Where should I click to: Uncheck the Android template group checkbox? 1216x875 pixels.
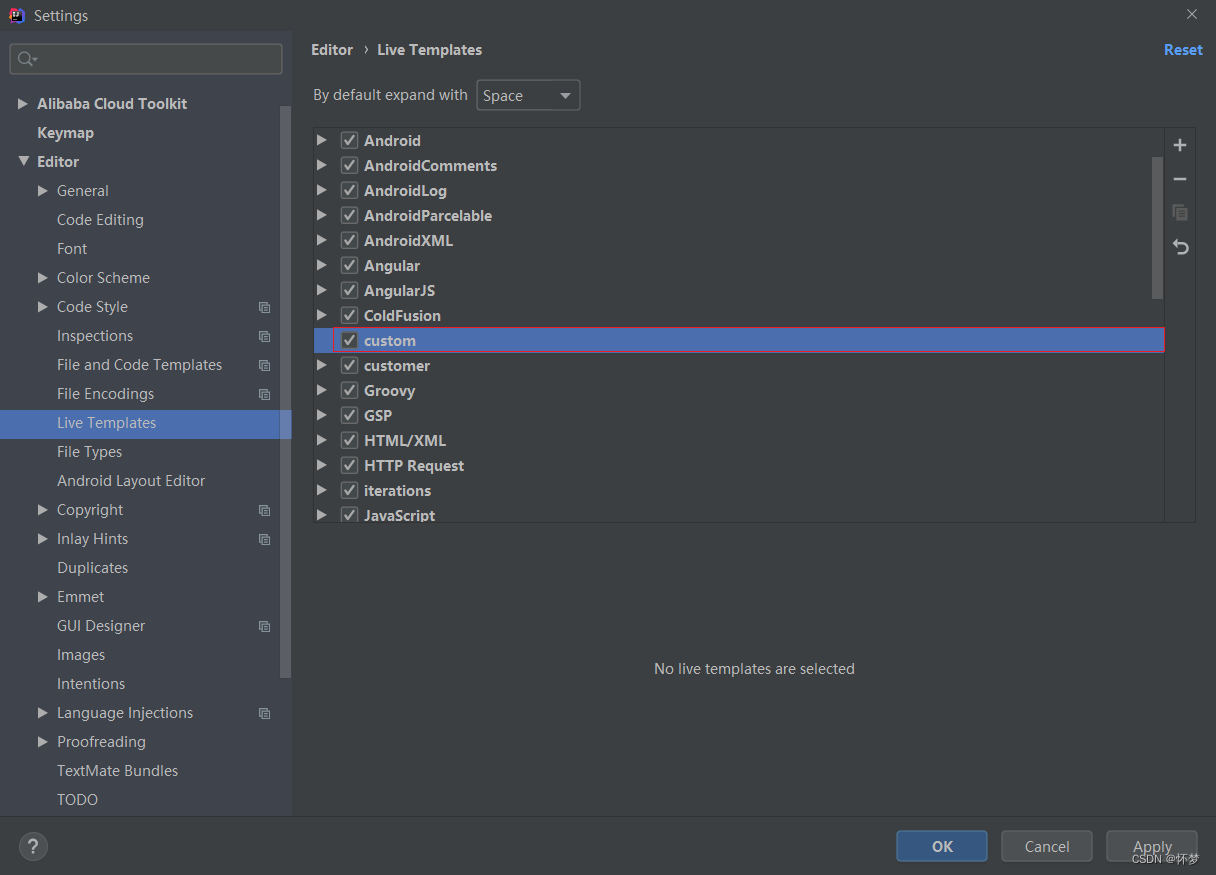click(x=349, y=140)
